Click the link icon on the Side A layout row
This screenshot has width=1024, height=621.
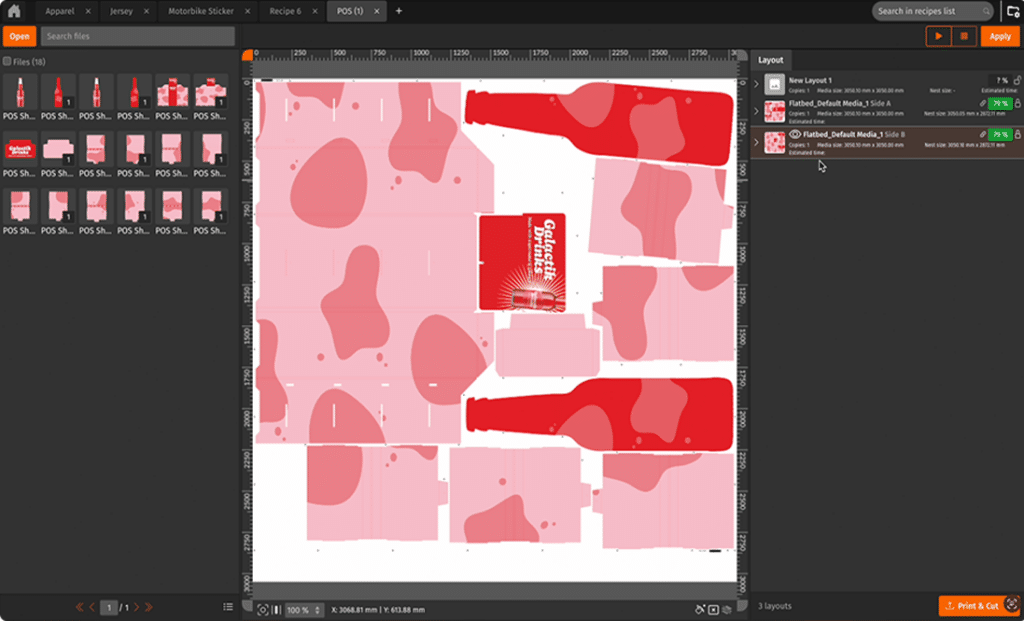click(x=982, y=103)
